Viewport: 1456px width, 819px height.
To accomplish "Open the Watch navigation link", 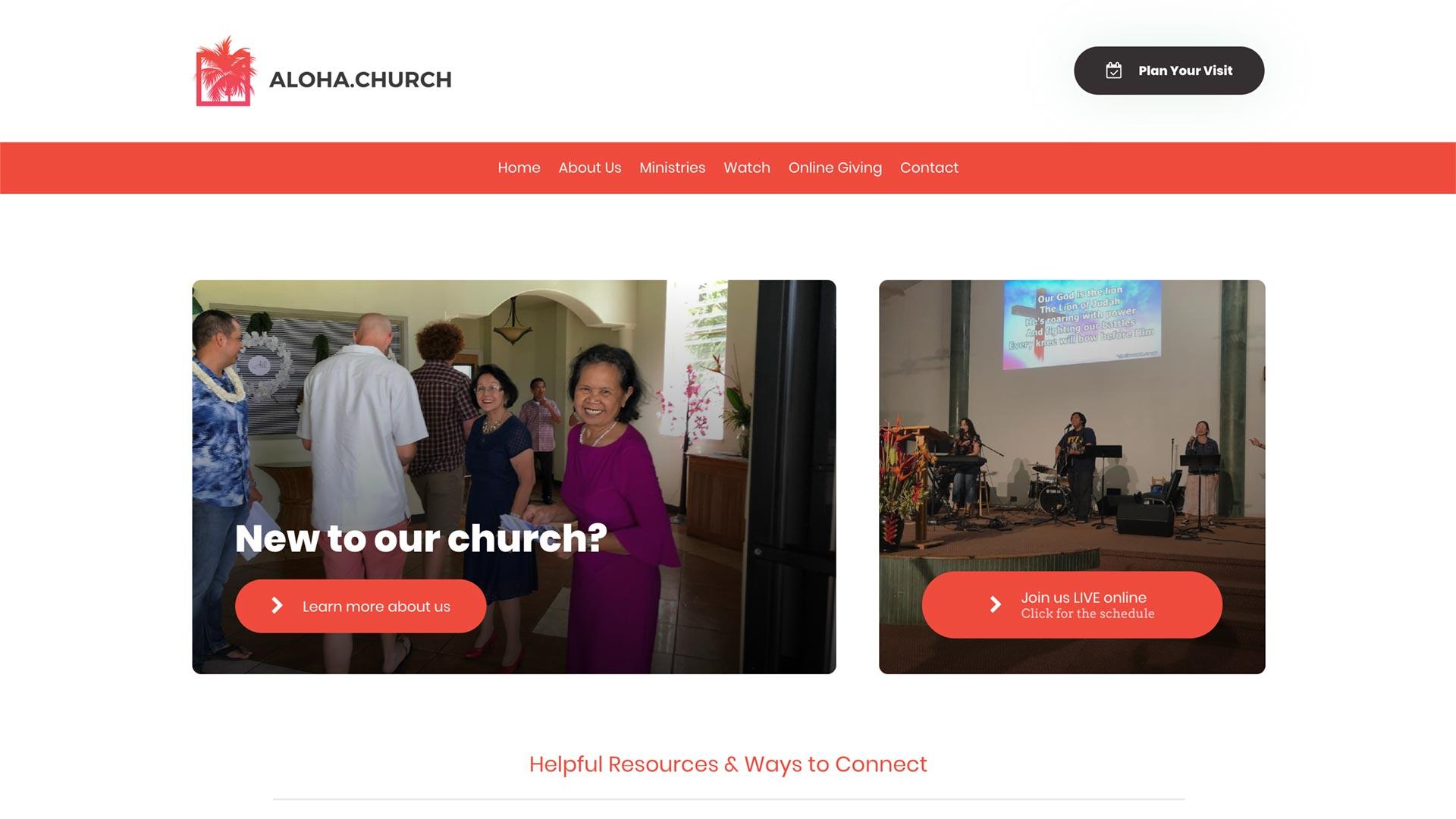I will 746,168.
